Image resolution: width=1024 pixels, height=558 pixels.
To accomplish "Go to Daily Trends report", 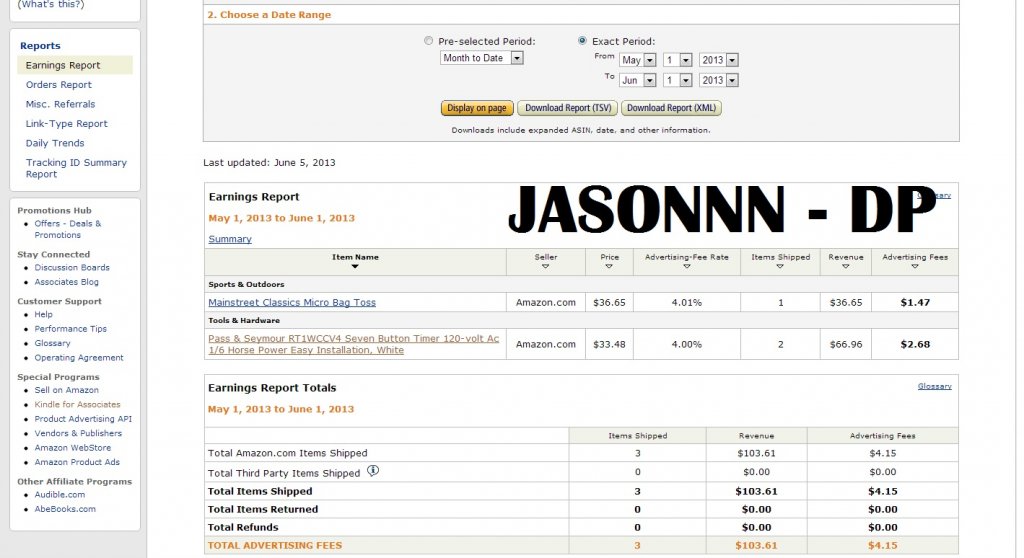I will click(55, 143).
